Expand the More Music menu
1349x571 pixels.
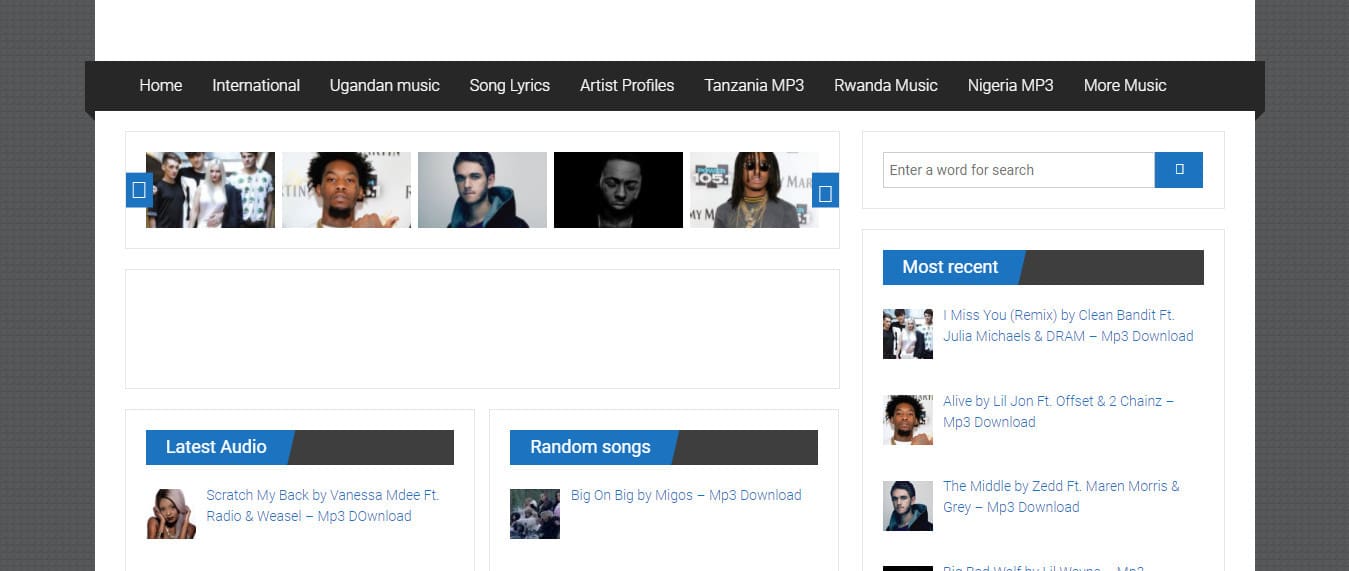pos(1125,86)
